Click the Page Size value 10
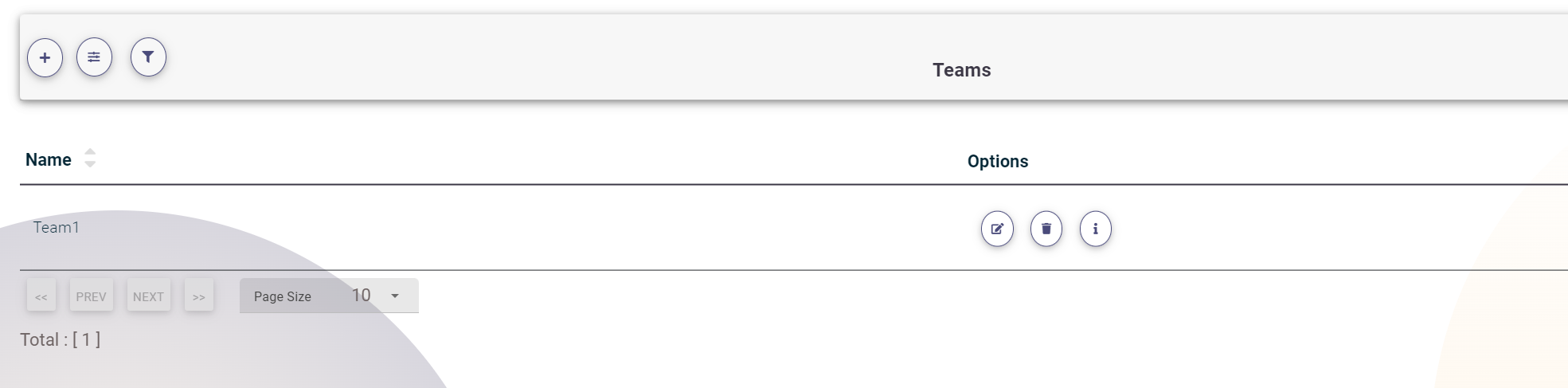The width and height of the screenshot is (1568, 388). pyautogui.click(x=362, y=296)
